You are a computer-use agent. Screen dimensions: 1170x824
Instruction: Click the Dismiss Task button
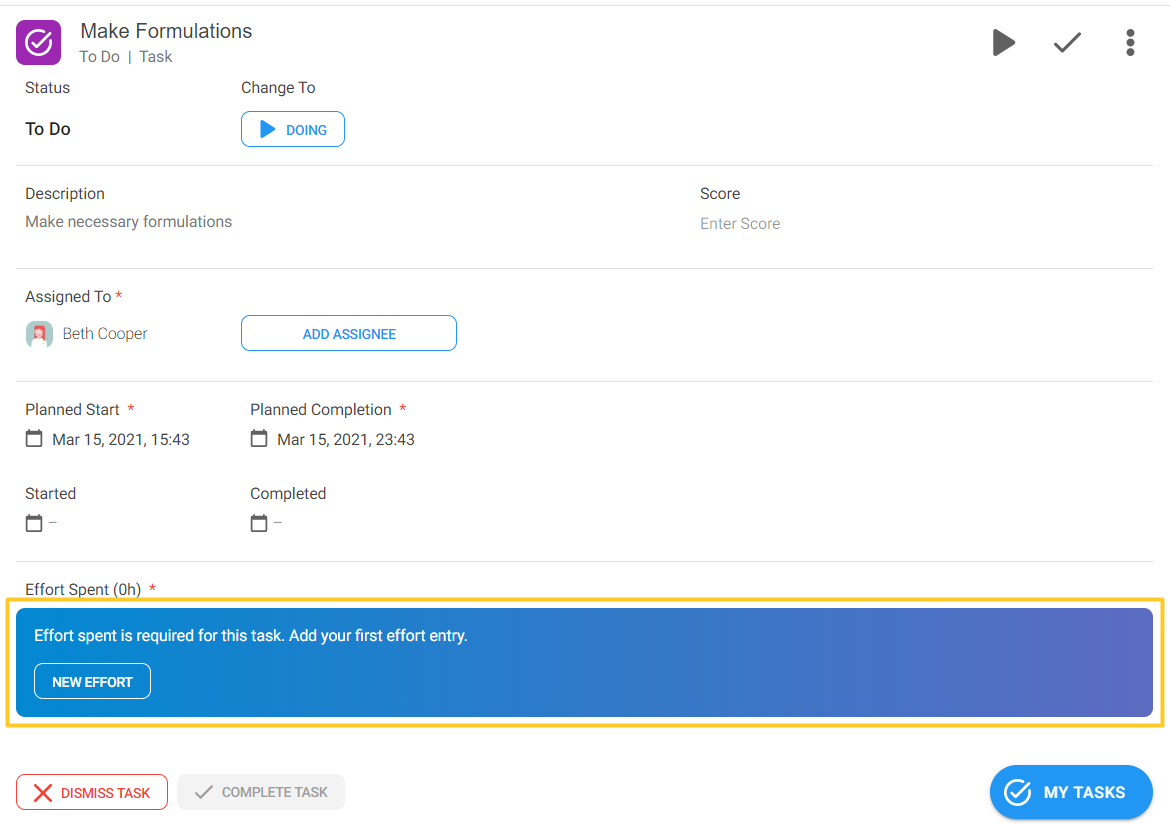pyautogui.click(x=92, y=792)
